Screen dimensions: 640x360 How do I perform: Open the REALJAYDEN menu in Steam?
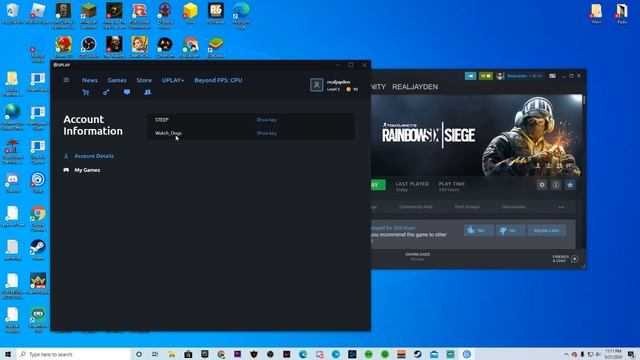415,87
